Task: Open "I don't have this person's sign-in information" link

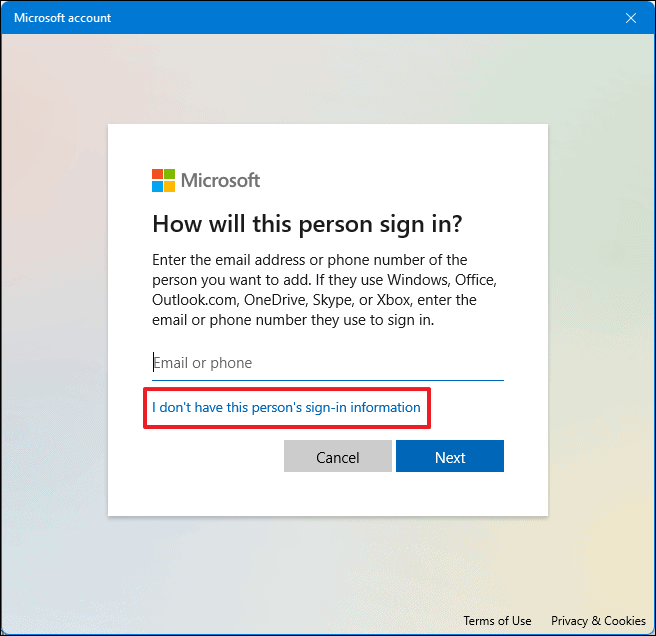Action: click(286, 408)
